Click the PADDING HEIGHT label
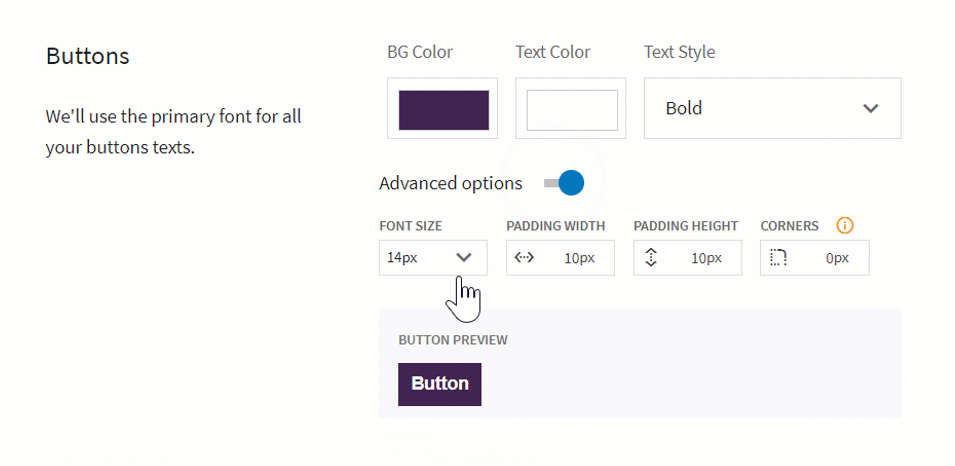The height and width of the screenshot is (466, 955). [686, 226]
